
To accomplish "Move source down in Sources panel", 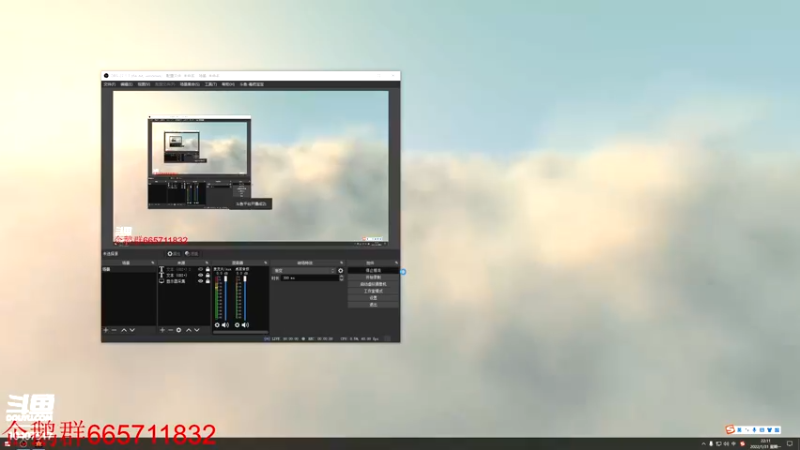I will pyautogui.click(x=197, y=330).
